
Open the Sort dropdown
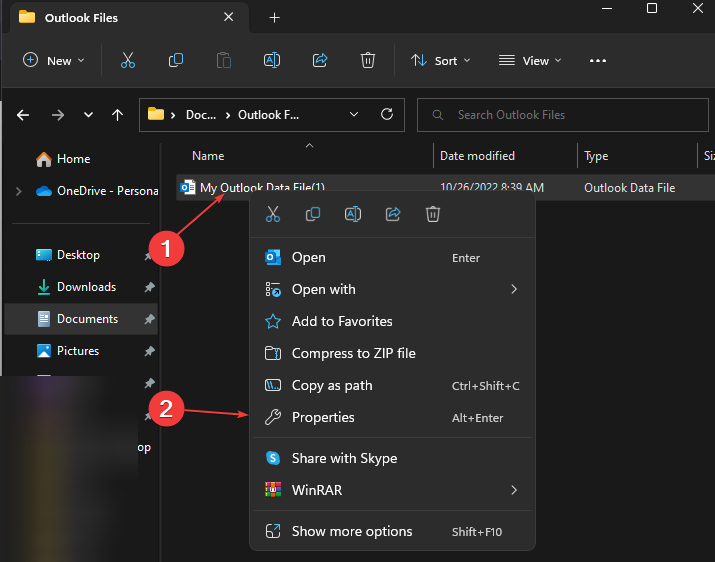click(x=440, y=61)
